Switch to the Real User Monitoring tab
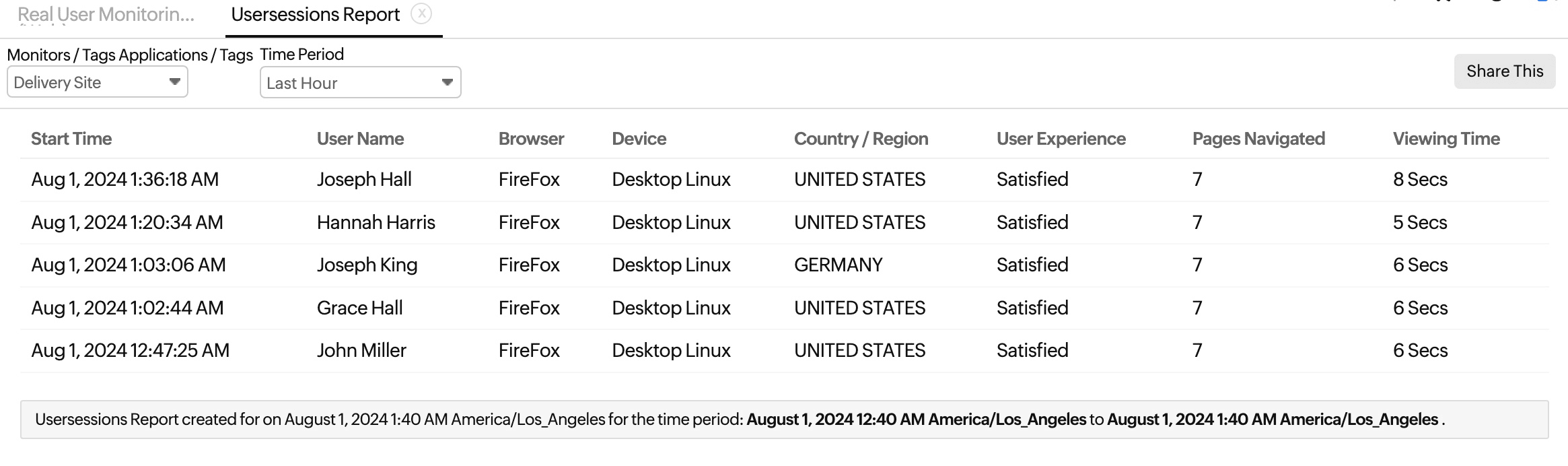The image size is (1568, 466). [104, 14]
